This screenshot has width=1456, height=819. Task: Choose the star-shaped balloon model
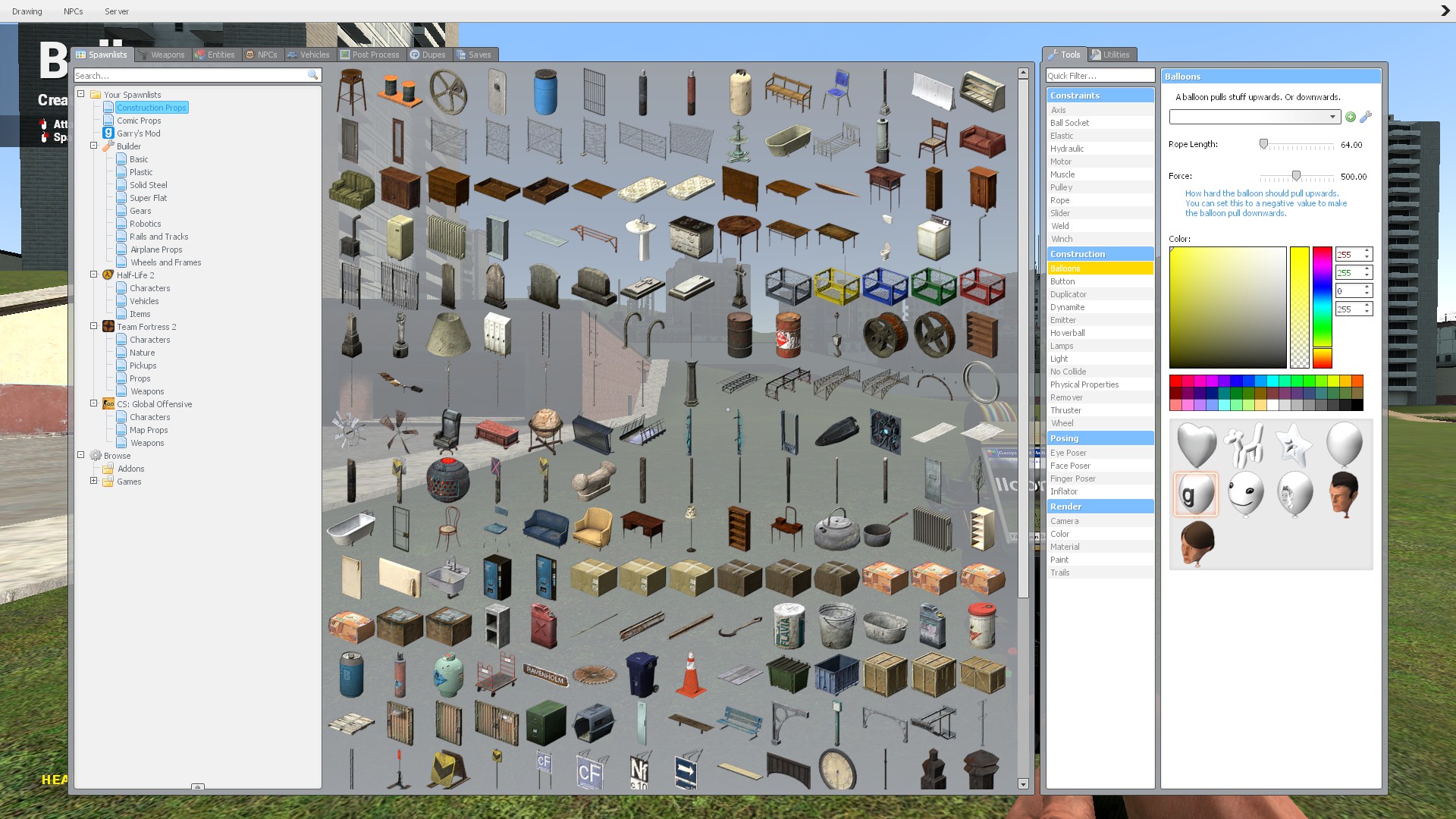coord(1294,445)
